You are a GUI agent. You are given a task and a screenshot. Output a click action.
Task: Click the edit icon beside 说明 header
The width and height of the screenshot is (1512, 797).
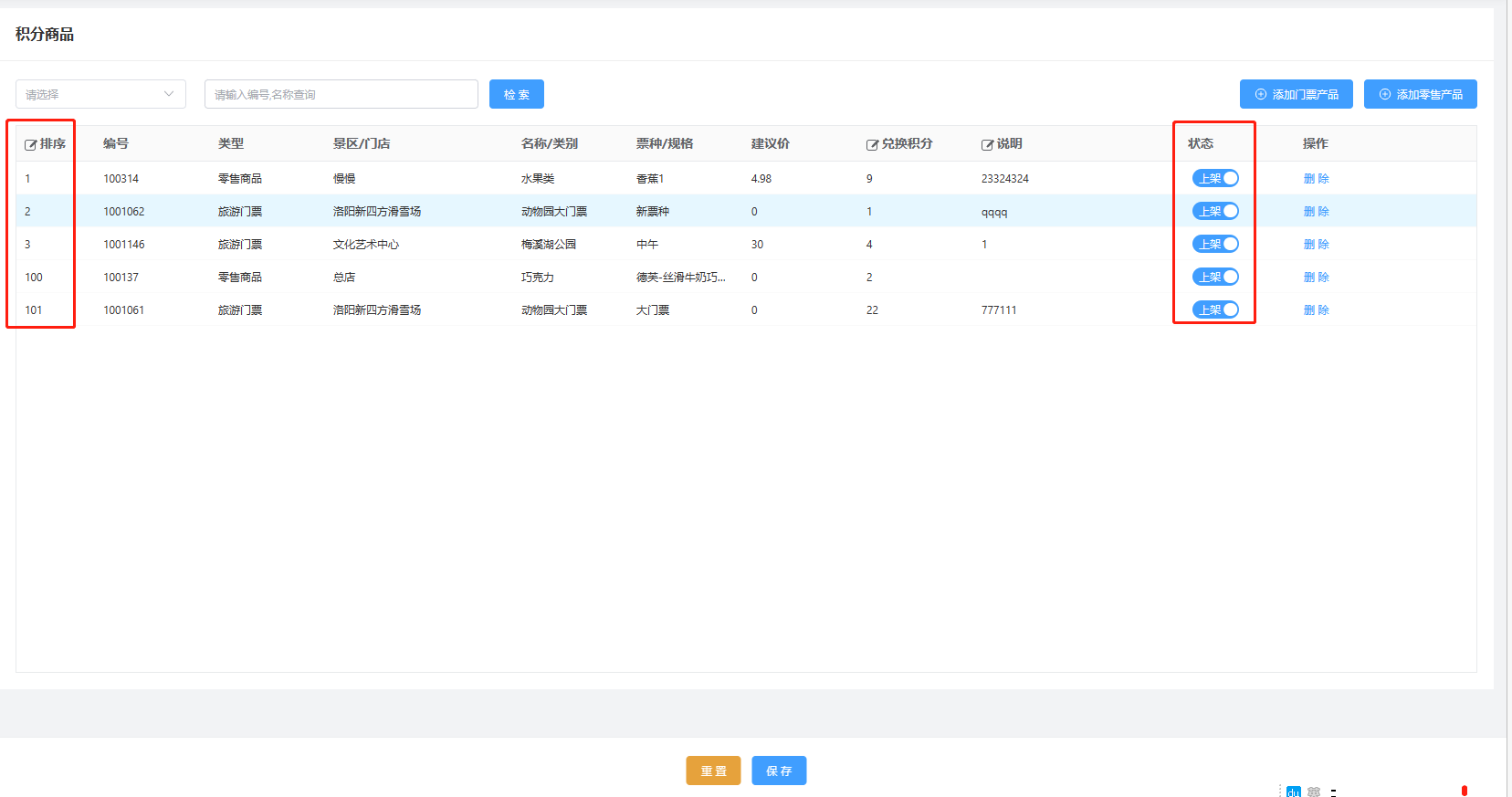(x=987, y=144)
